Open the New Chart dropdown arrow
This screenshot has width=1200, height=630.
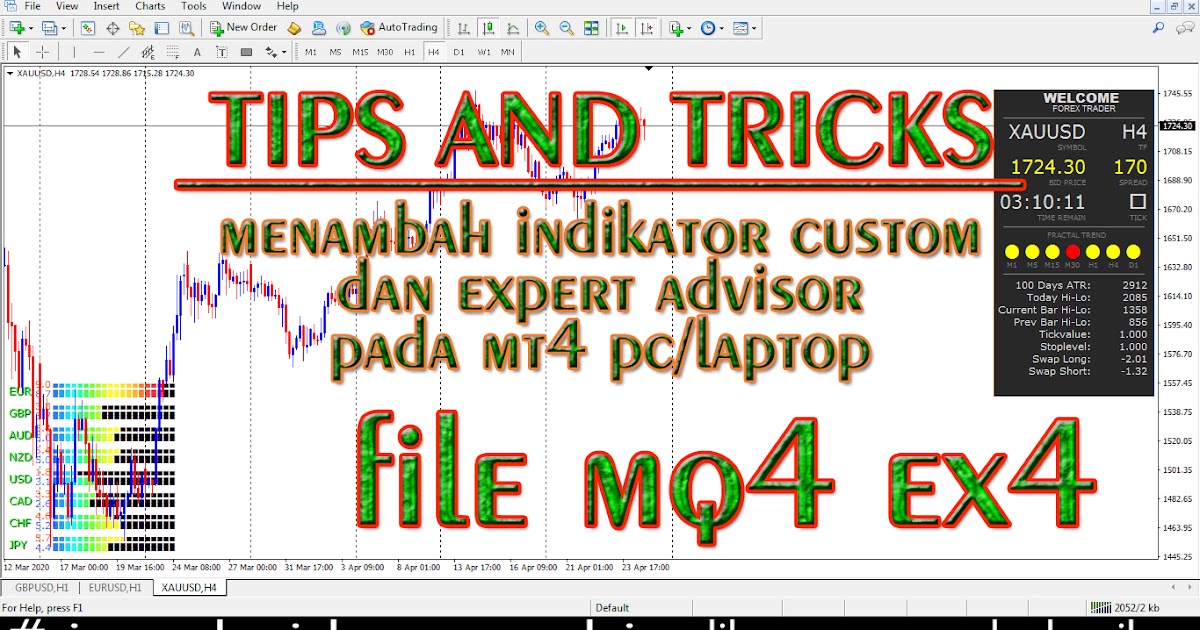31,29
